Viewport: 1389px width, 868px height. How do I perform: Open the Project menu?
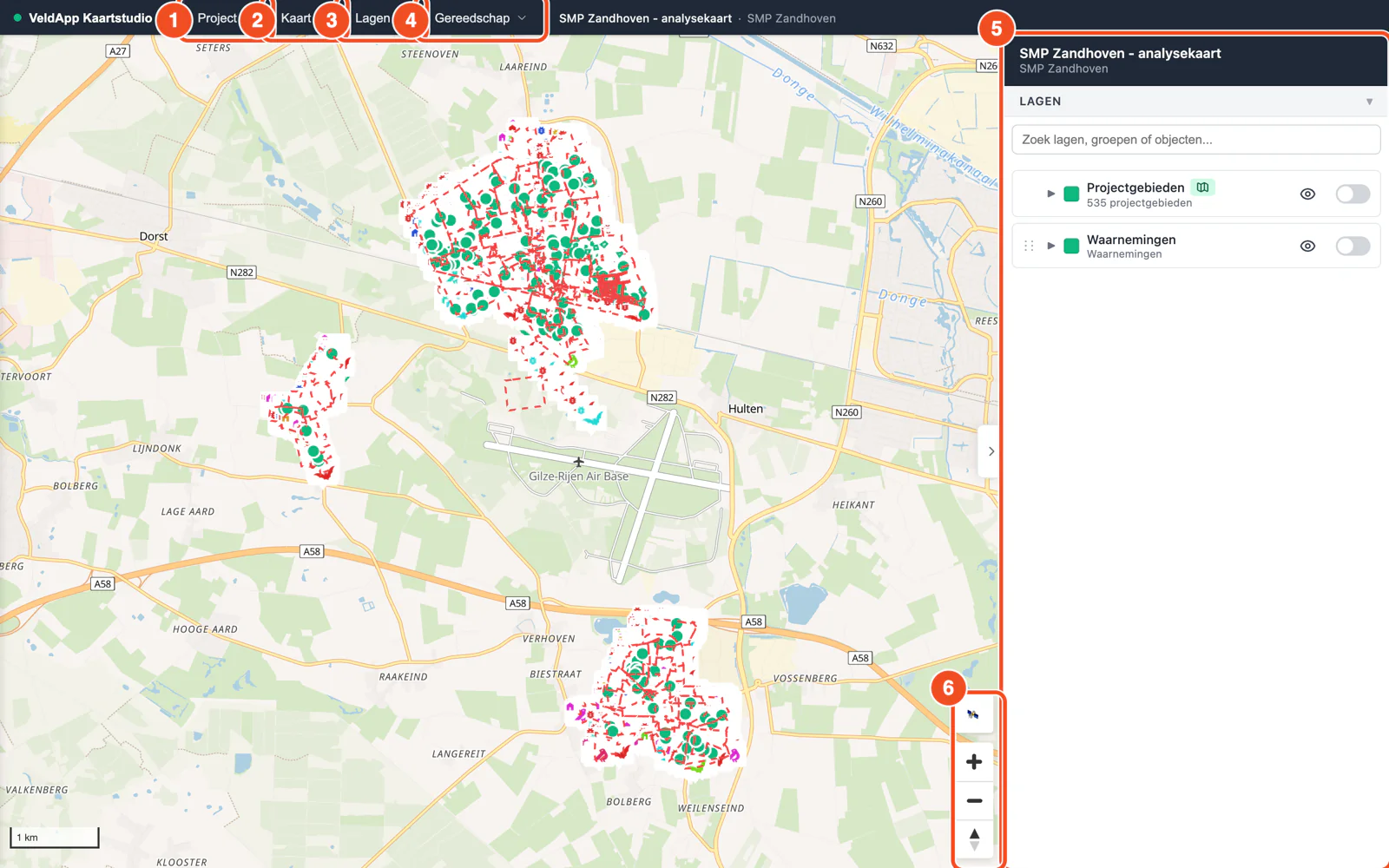217,18
